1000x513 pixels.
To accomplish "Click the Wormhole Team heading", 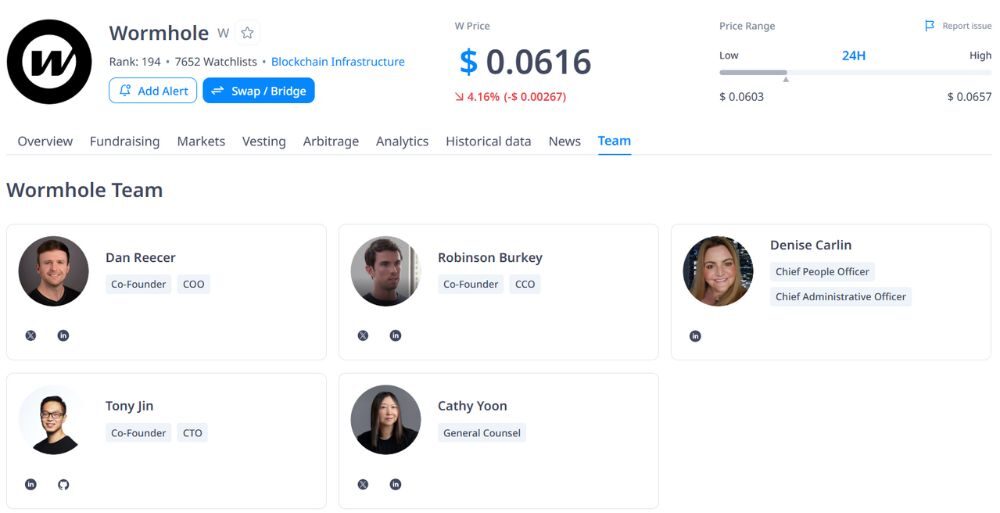I will click(x=85, y=190).
